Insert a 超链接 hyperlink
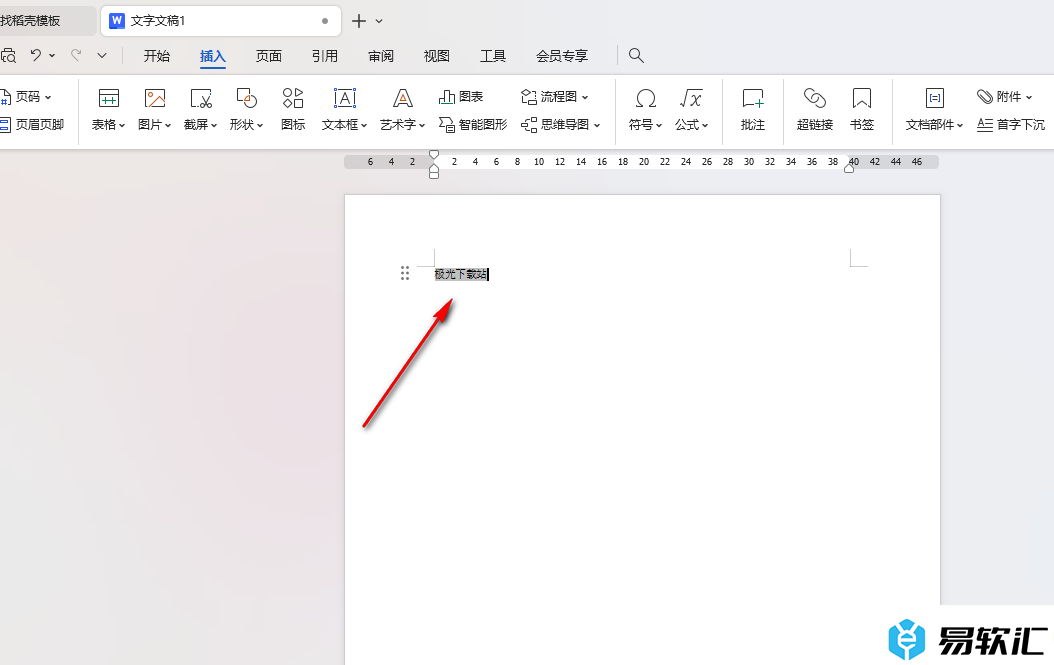This screenshot has height=665, width=1054. (x=815, y=110)
